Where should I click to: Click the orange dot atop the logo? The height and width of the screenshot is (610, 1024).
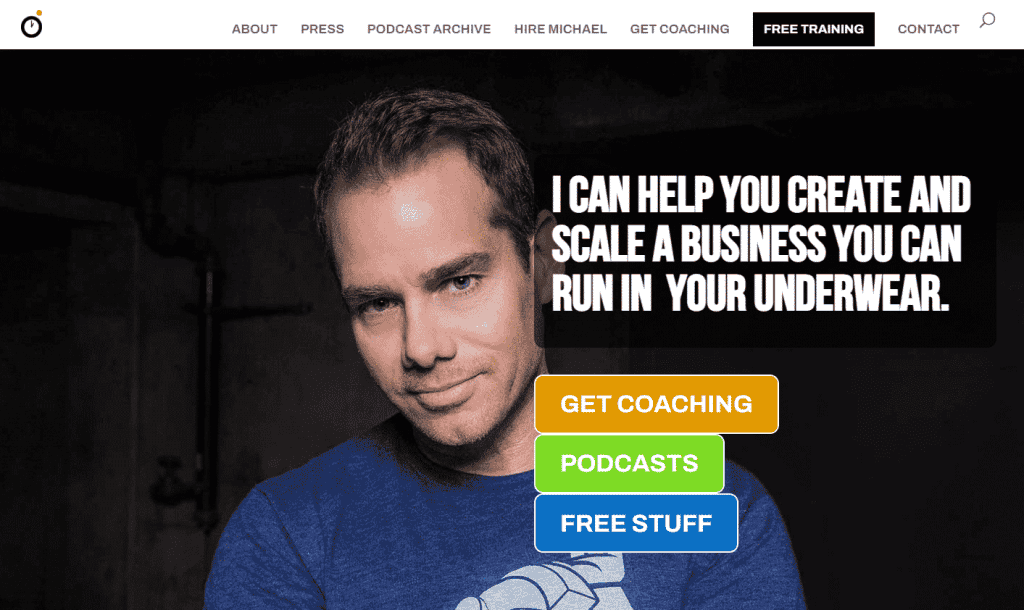[x=39, y=13]
